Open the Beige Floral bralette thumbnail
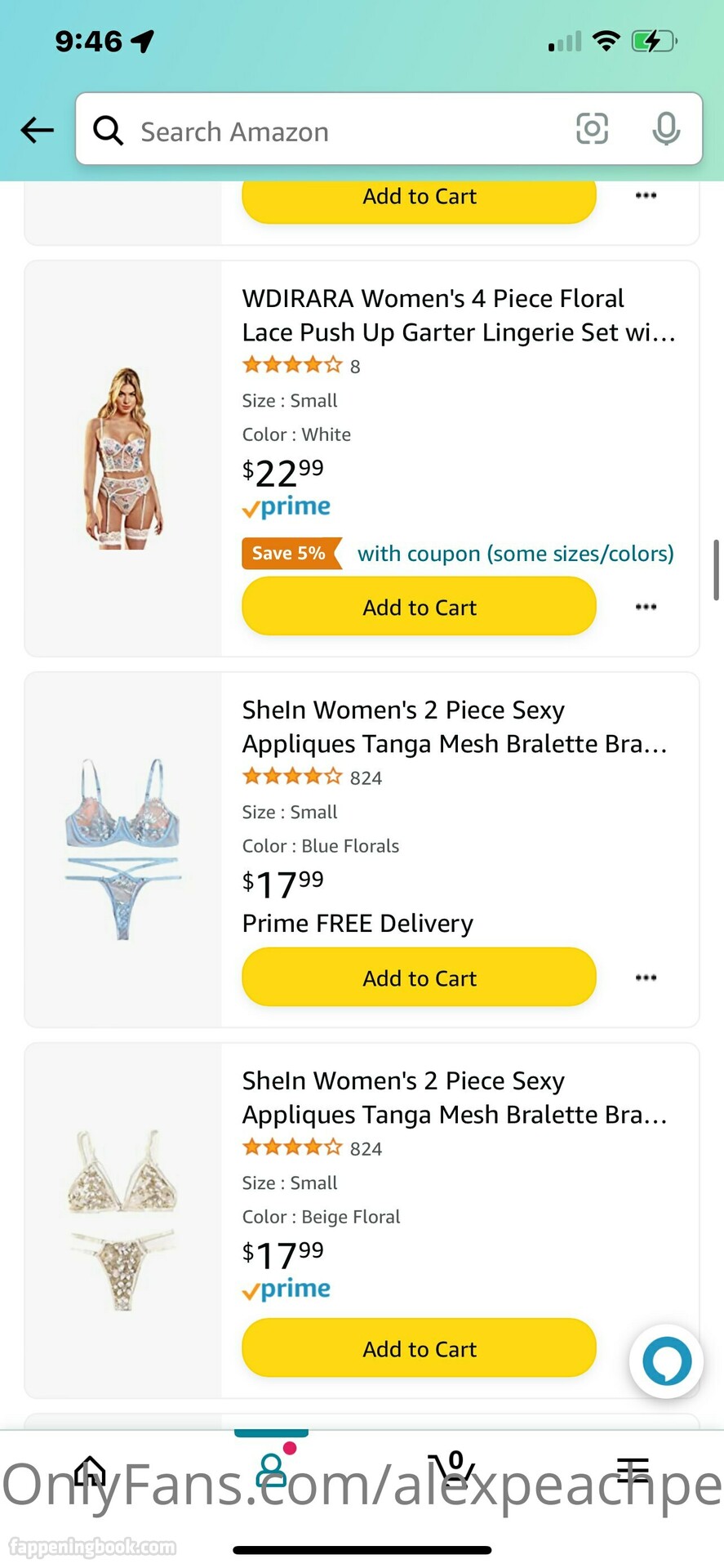The height and width of the screenshot is (1568, 724). click(x=122, y=1220)
